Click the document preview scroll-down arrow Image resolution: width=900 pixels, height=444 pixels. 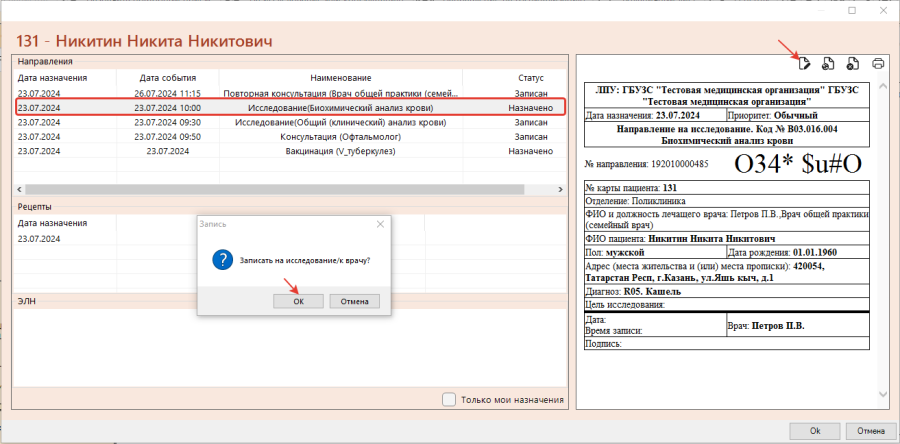(x=883, y=394)
